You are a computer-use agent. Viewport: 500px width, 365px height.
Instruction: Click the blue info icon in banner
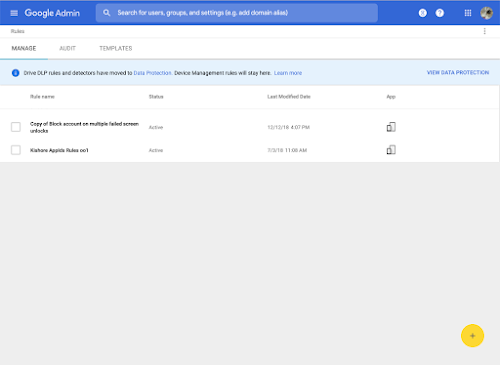tap(15, 73)
